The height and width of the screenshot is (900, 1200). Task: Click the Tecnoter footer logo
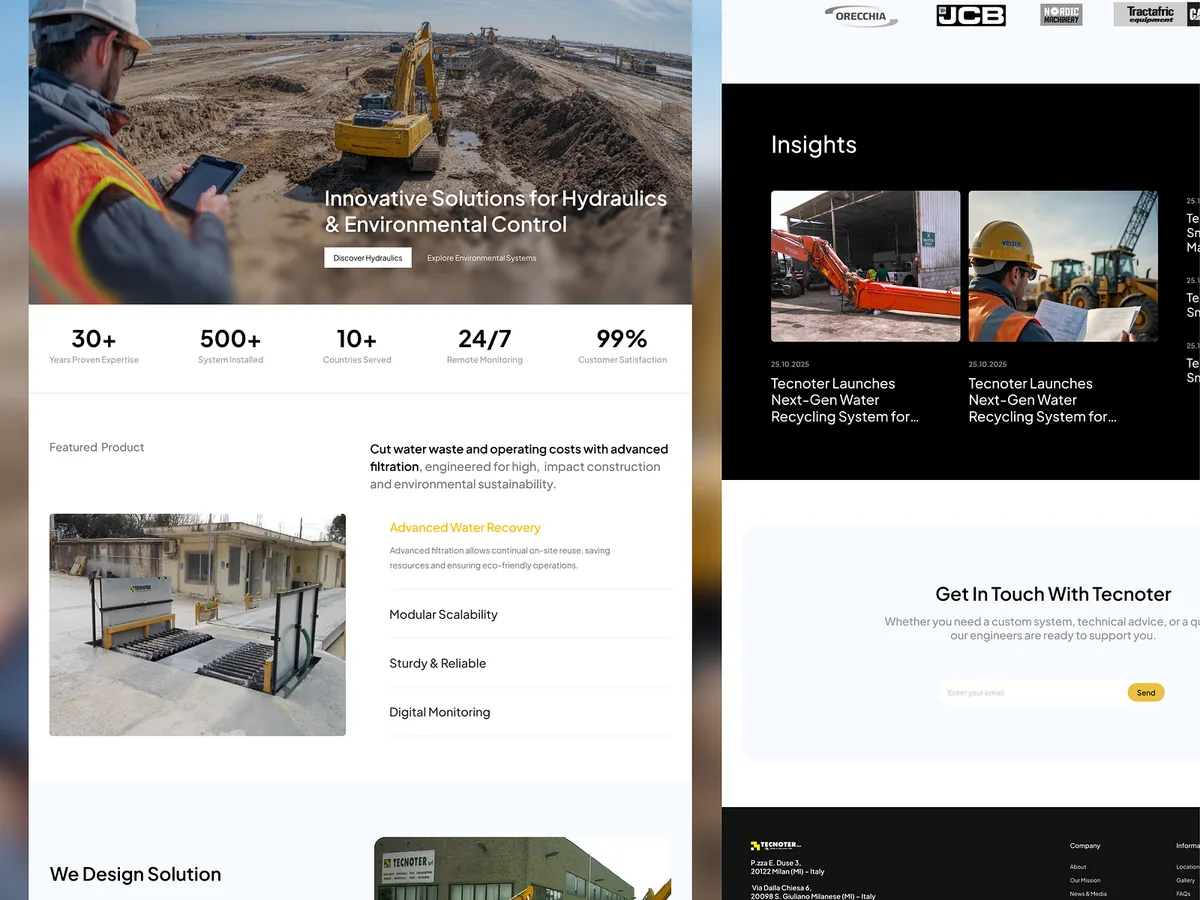point(776,846)
